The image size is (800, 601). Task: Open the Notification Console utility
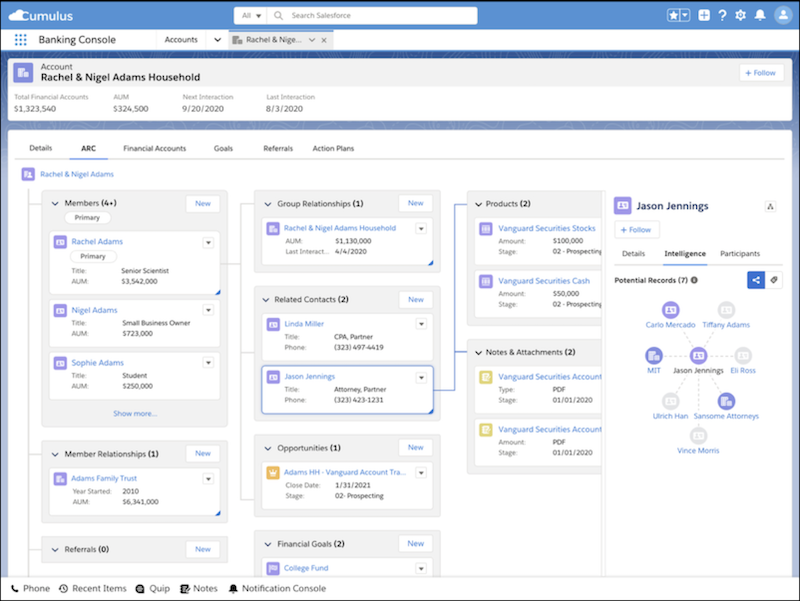point(277,588)
